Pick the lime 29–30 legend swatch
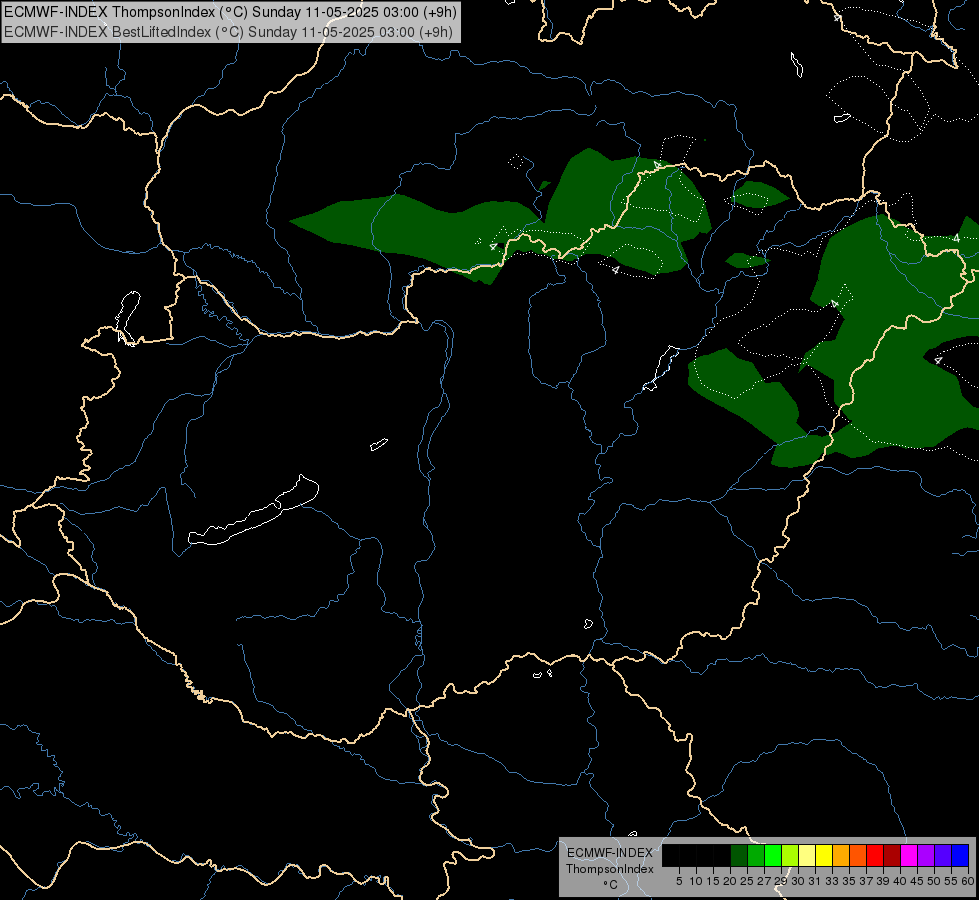 click(x=790, y=856)
